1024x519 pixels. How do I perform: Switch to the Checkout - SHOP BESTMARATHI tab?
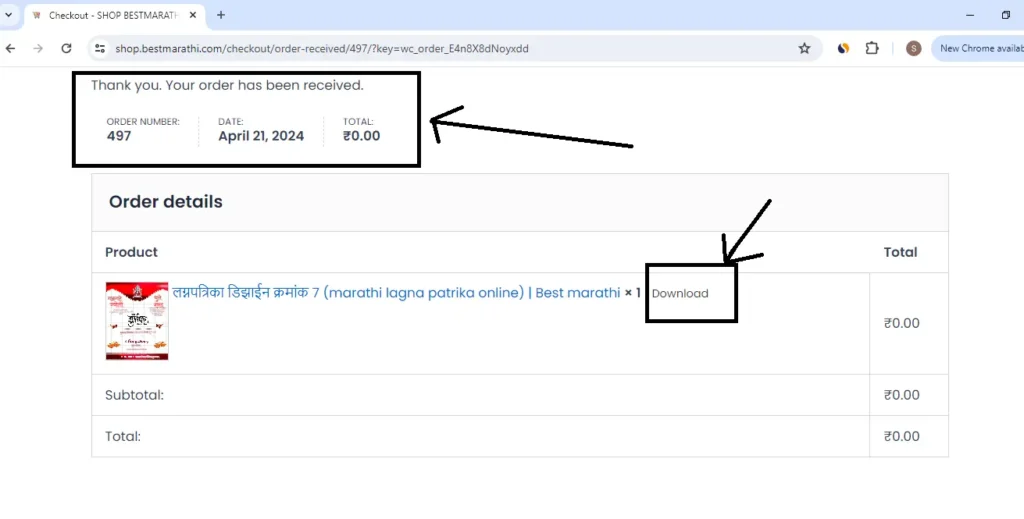click(x=110, y=15)
